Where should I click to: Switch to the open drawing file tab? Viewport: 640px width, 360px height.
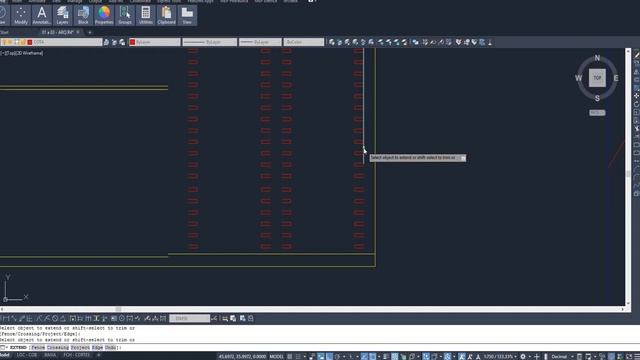[x=57, y=32]
